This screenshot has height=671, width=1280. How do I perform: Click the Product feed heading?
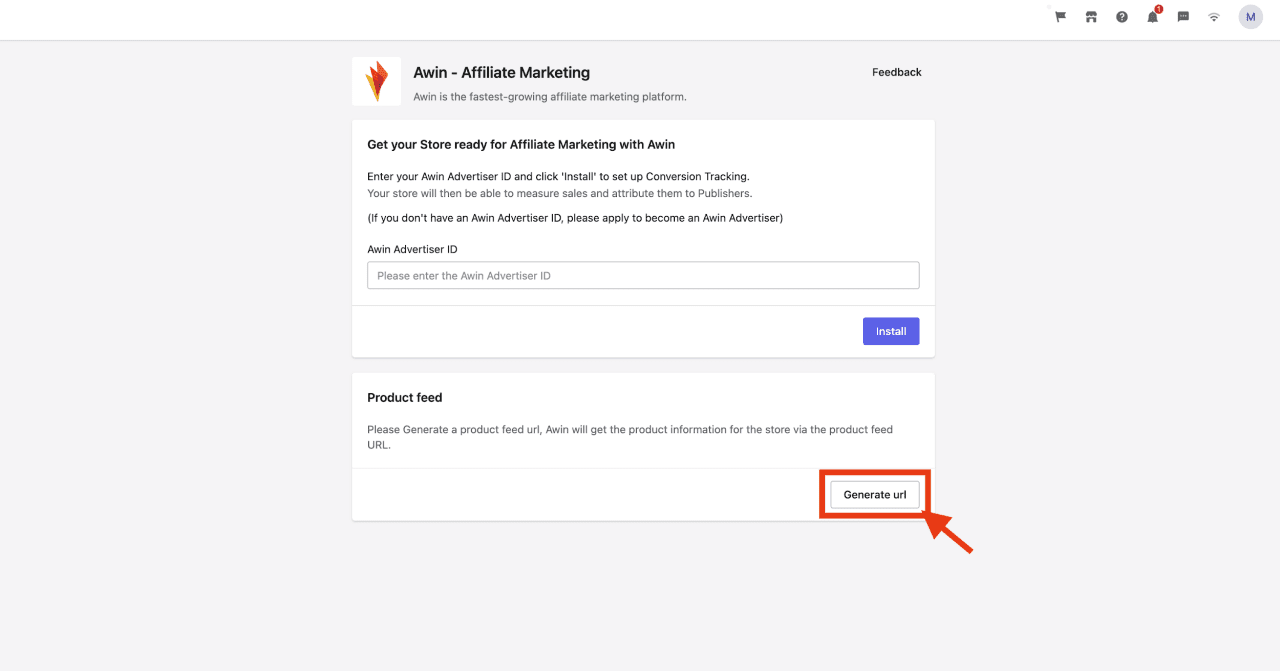405,397
